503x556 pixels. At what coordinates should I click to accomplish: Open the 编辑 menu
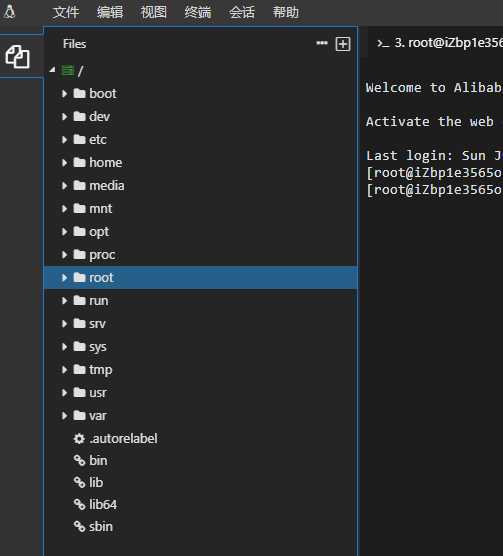(x=110, y=12)
